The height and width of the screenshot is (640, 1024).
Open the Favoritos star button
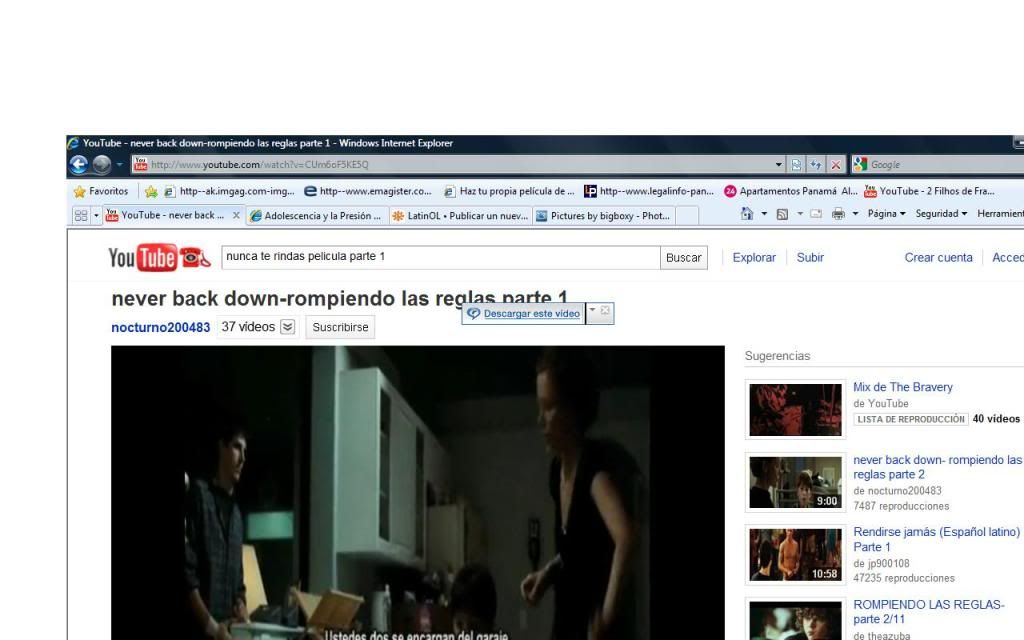point(101,191)
